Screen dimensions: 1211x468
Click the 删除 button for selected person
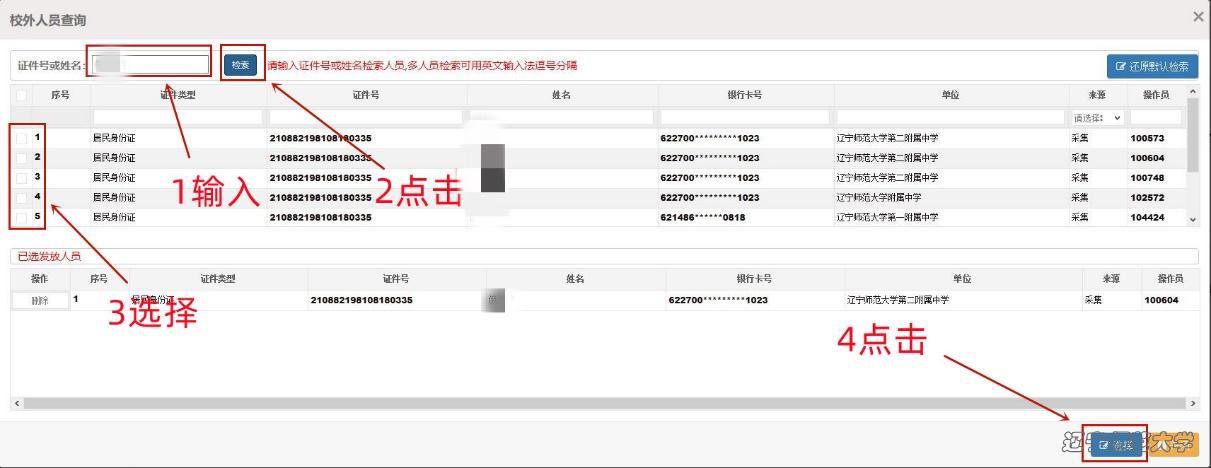[x=40, y=300]
